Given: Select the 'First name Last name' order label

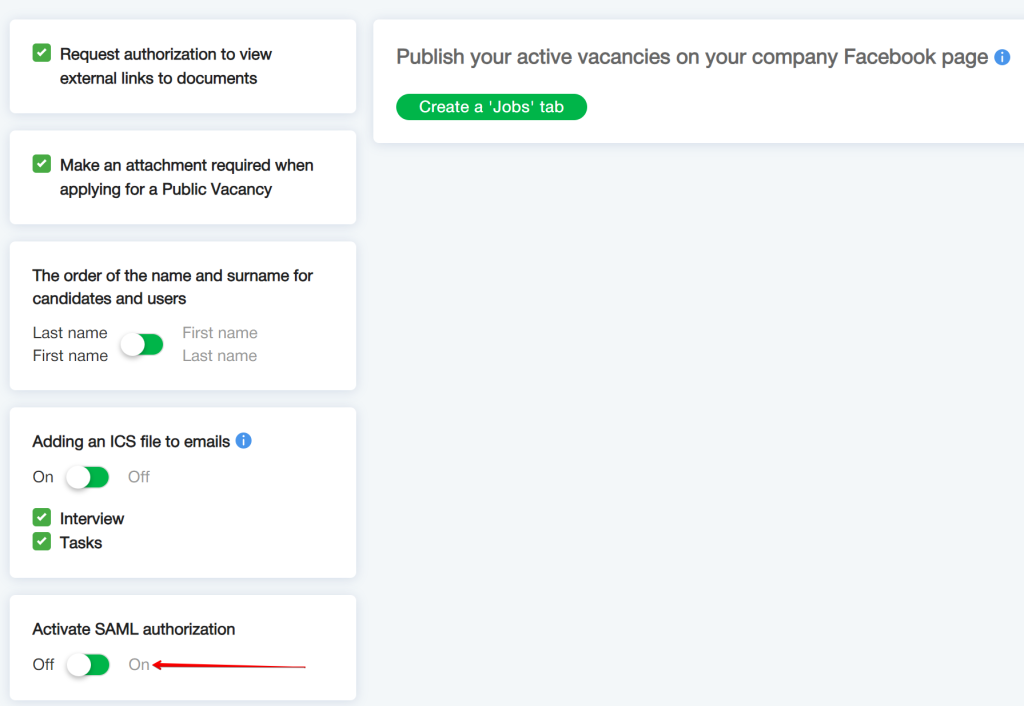Looking at the screenshot, I should pyautogui.click(x=219, y=343).
